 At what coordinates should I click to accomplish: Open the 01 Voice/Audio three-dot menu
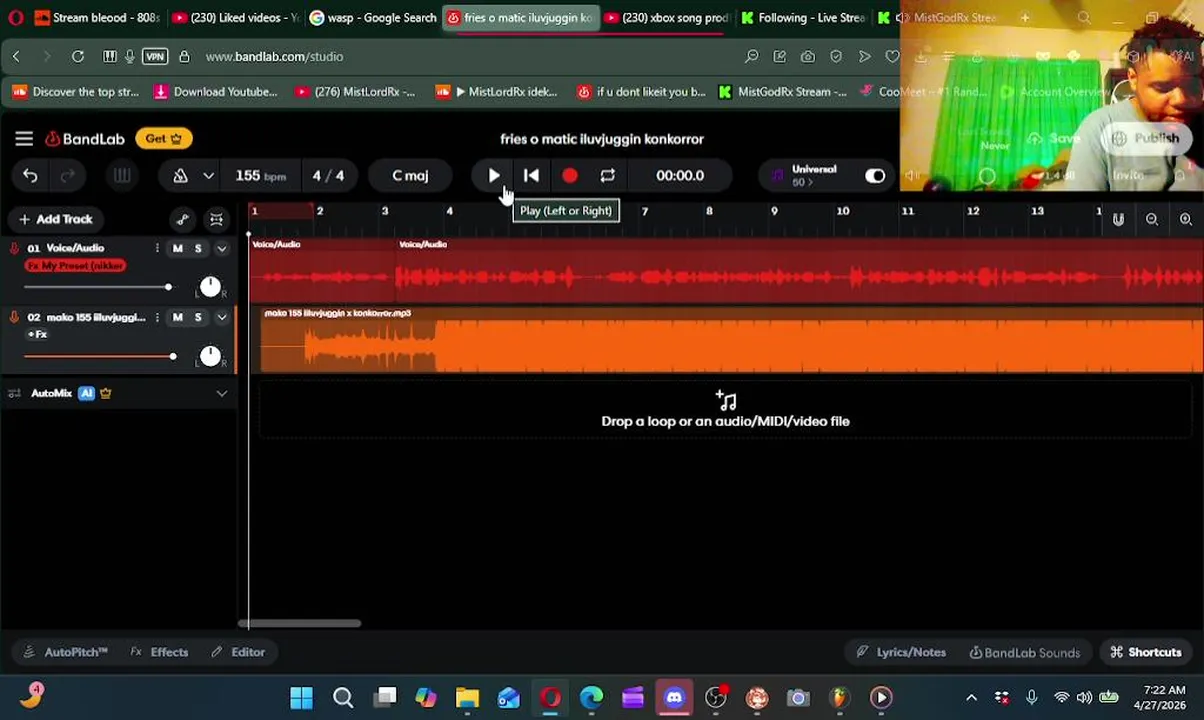(157, 248)
